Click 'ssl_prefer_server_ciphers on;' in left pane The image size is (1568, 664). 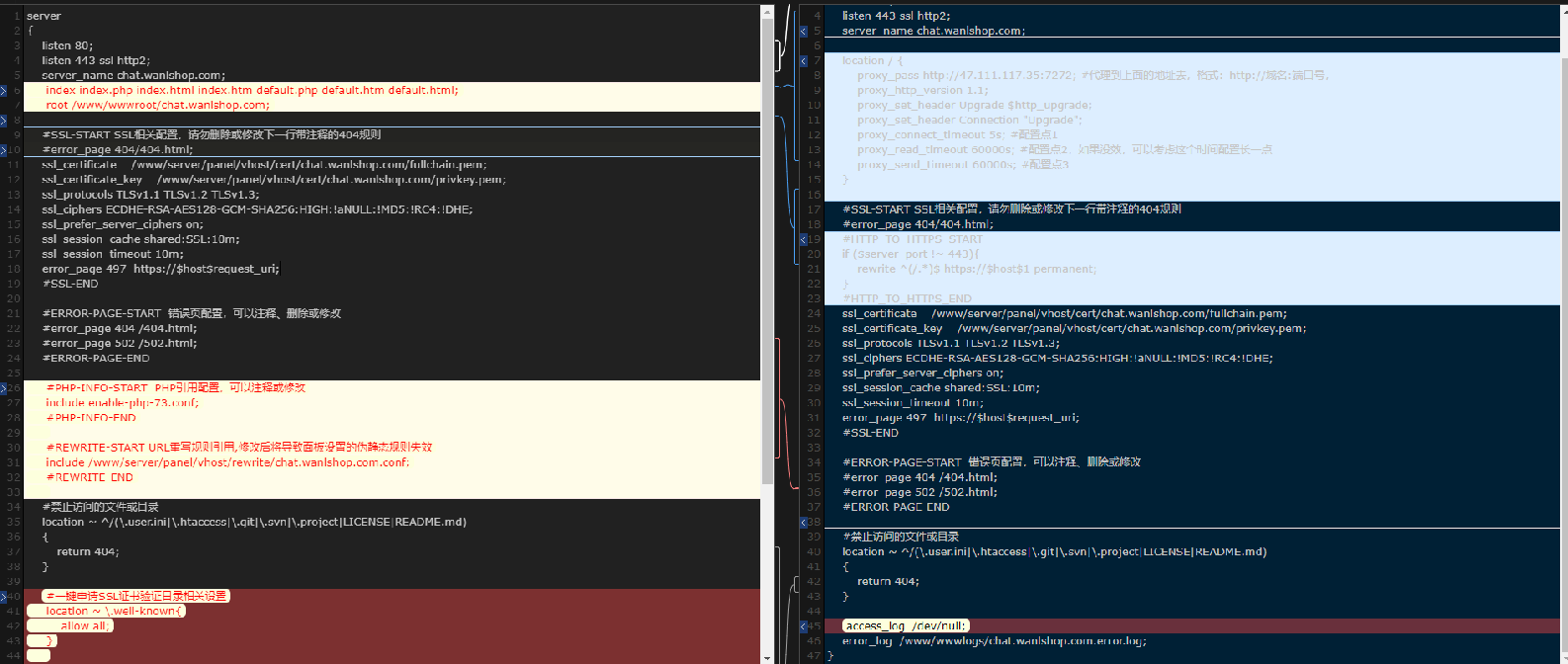123,224
